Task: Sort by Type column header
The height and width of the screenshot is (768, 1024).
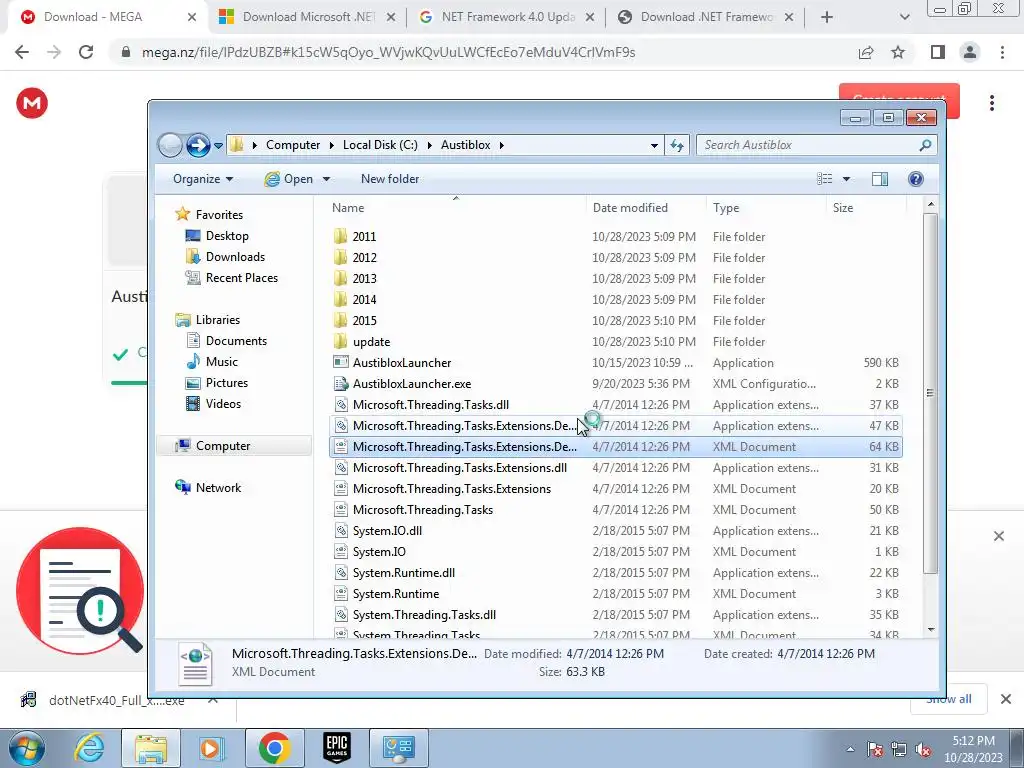Action: pyautogui.click(x=765, y=208)
